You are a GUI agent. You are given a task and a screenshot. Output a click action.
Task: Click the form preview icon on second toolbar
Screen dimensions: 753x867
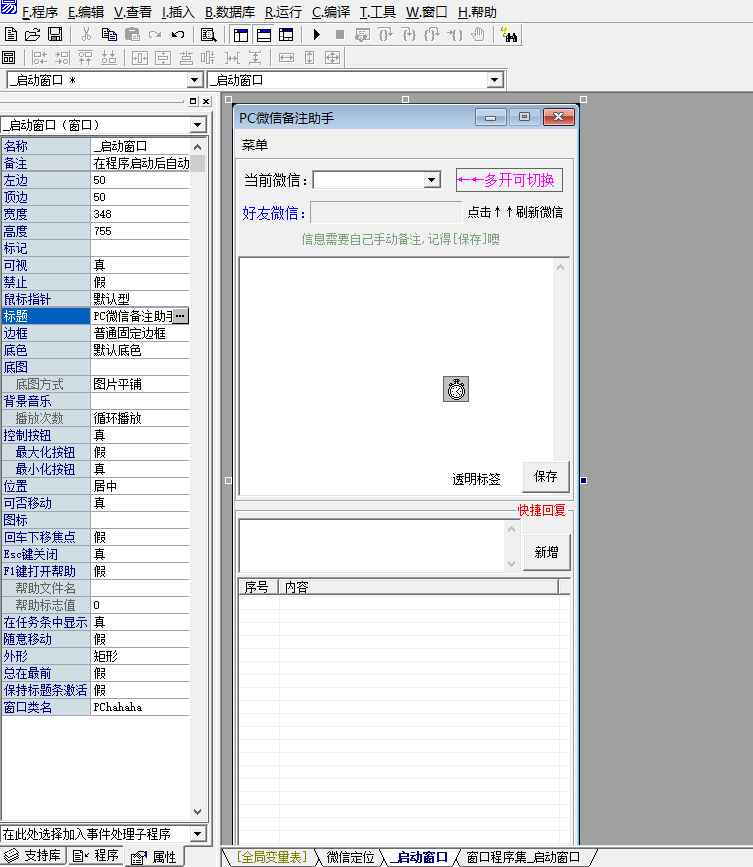(9, 57)
